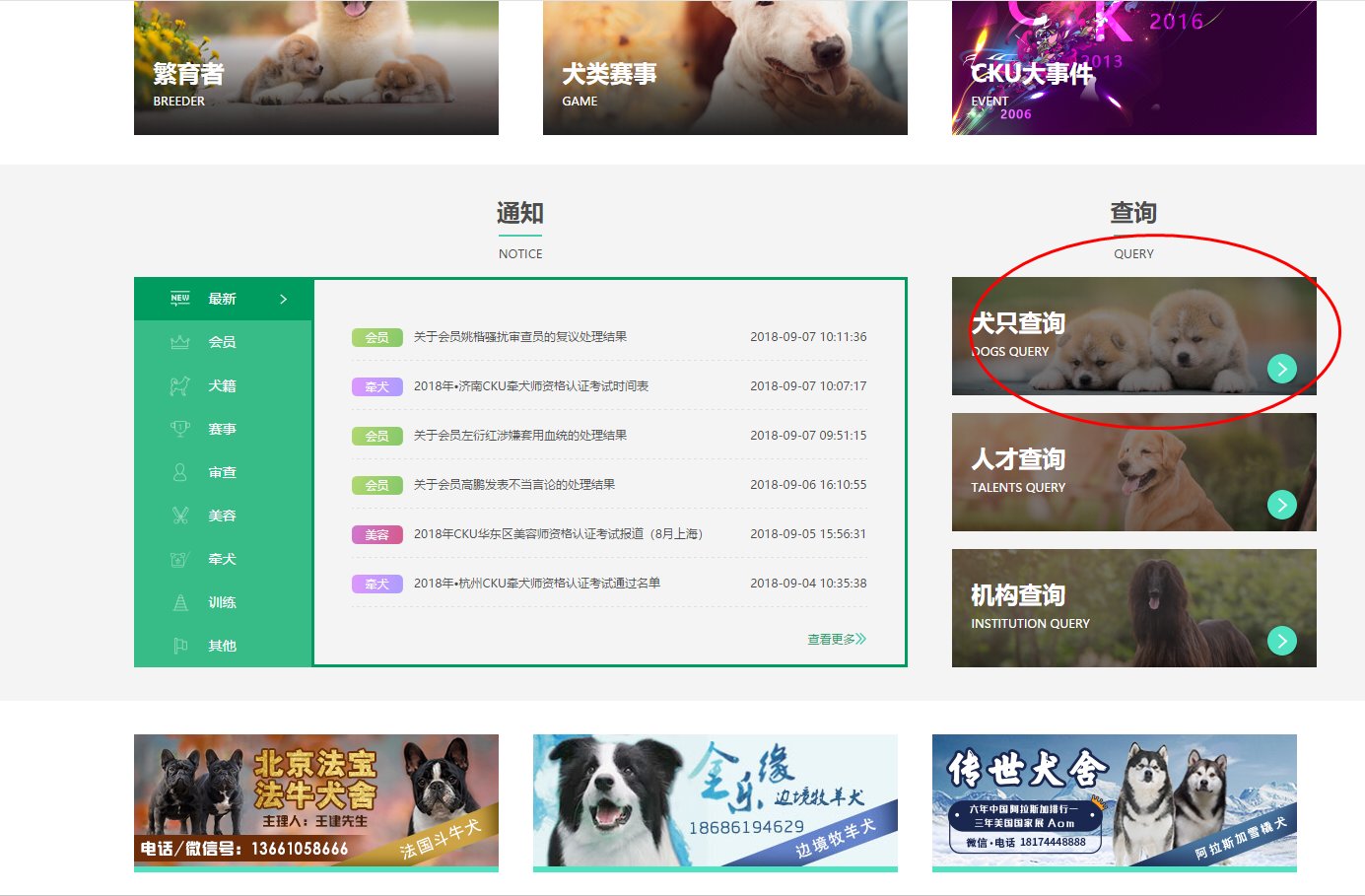The height and width of the screenshot is (896, 1365).
Task: Expand the 最新 category chevron
Action: pyautogui.click(x=283, y=298)
